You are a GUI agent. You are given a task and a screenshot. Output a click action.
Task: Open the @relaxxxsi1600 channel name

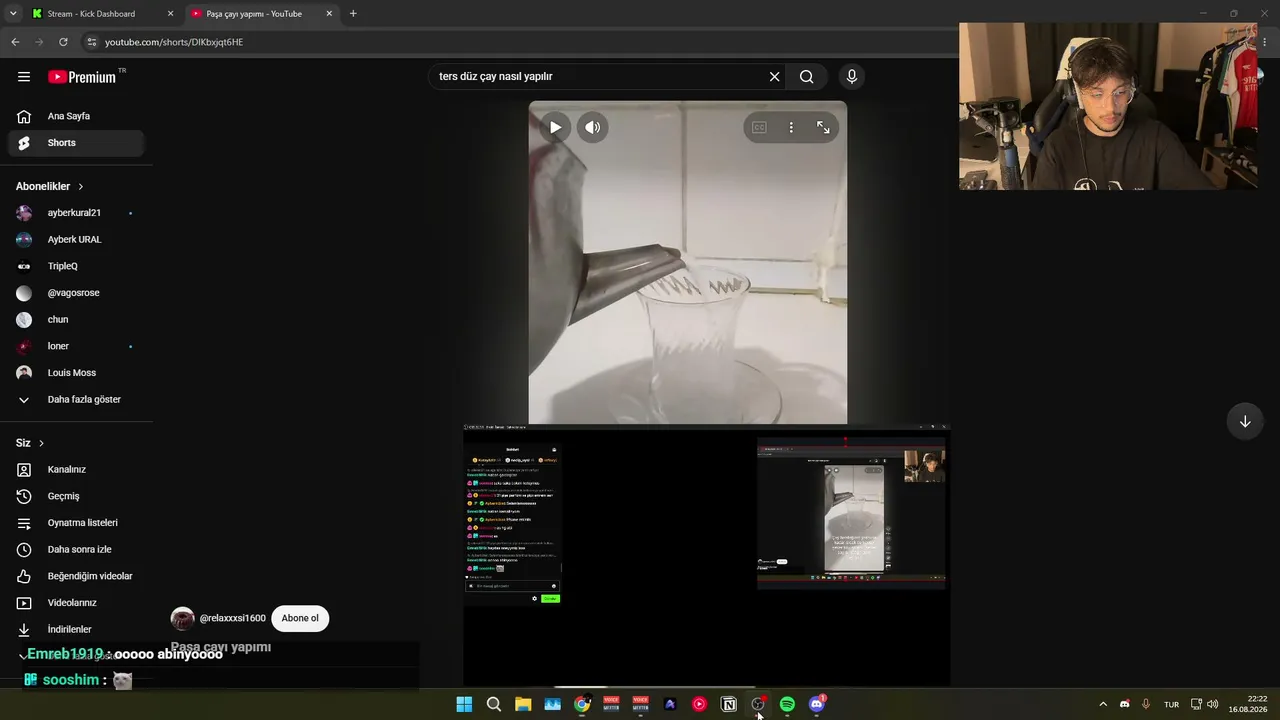[x=233, y=618]
